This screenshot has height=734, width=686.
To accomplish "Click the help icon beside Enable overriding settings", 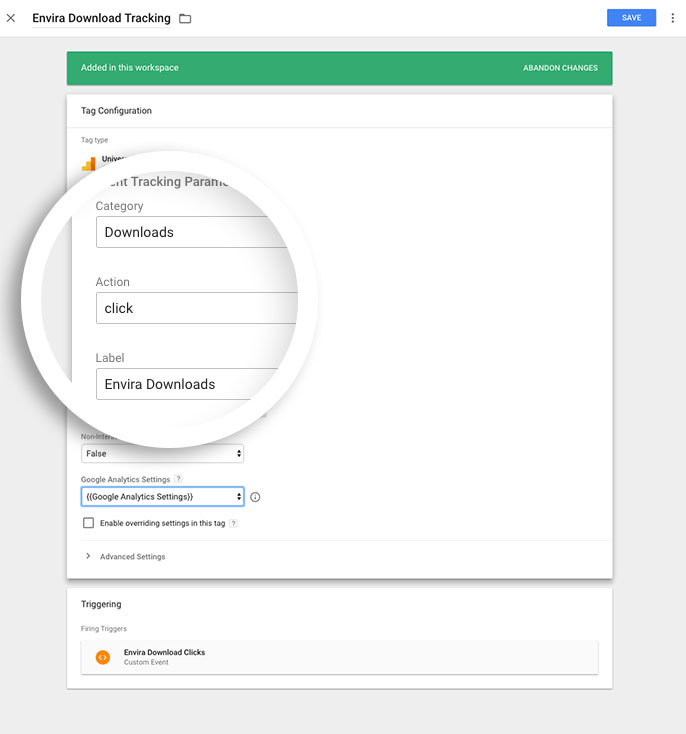I will [x=234, y=523].
